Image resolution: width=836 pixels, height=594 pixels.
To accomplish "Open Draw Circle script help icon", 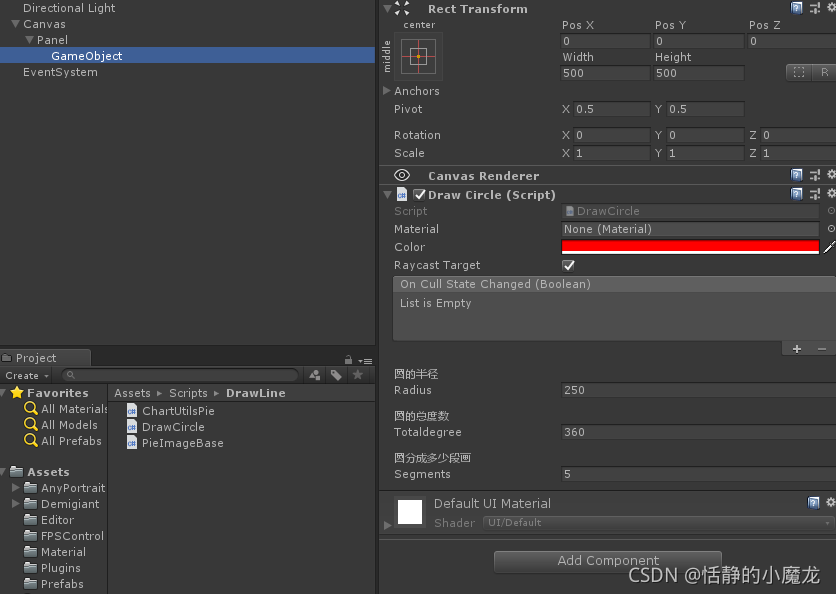I will 797,194.
